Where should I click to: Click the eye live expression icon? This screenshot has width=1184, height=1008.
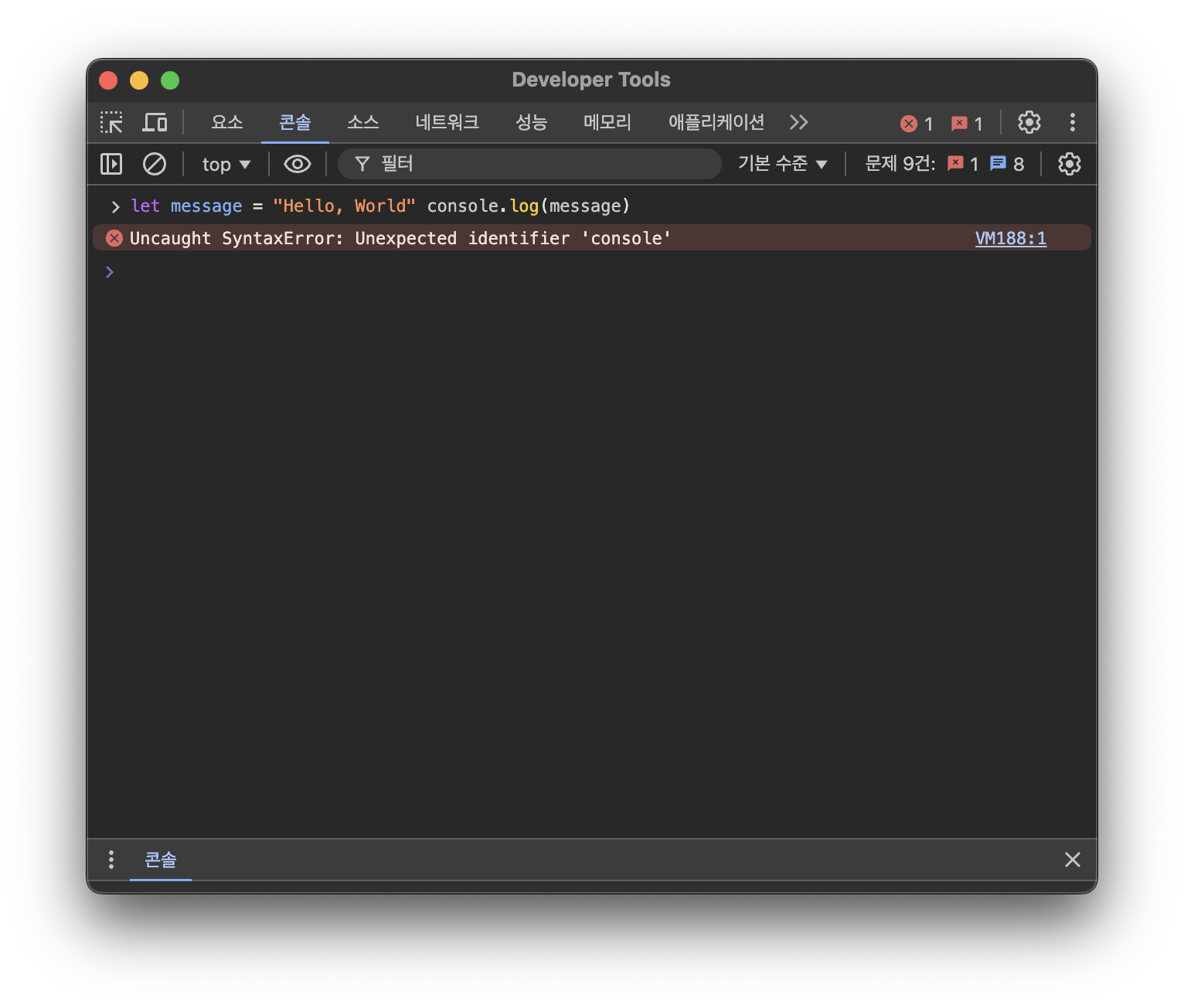pyautogui.click(x=298, y=164)
